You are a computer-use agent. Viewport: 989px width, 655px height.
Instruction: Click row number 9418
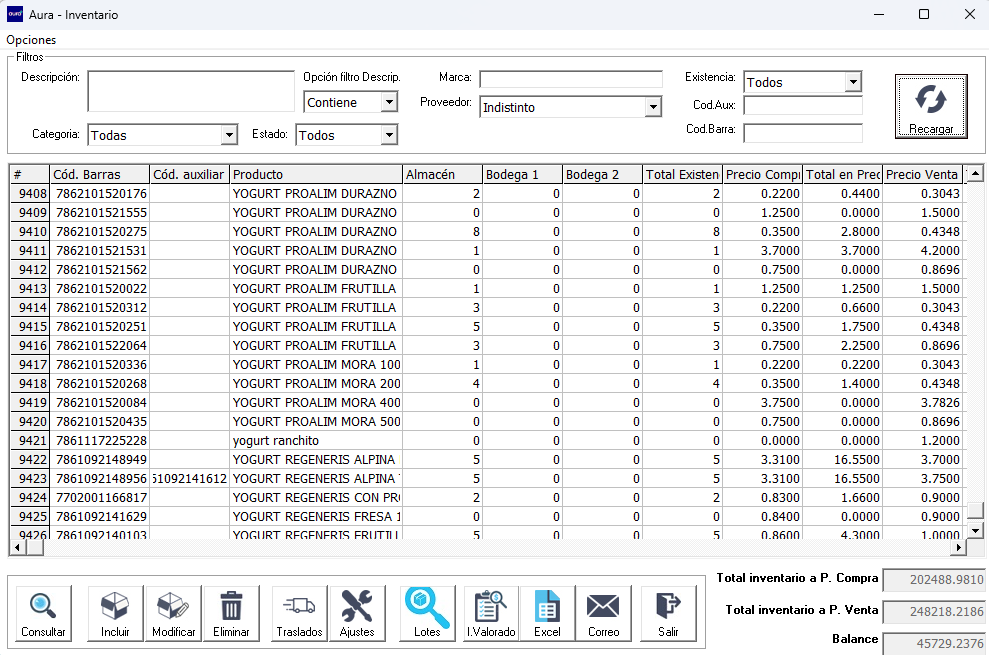tap(30, 384)
